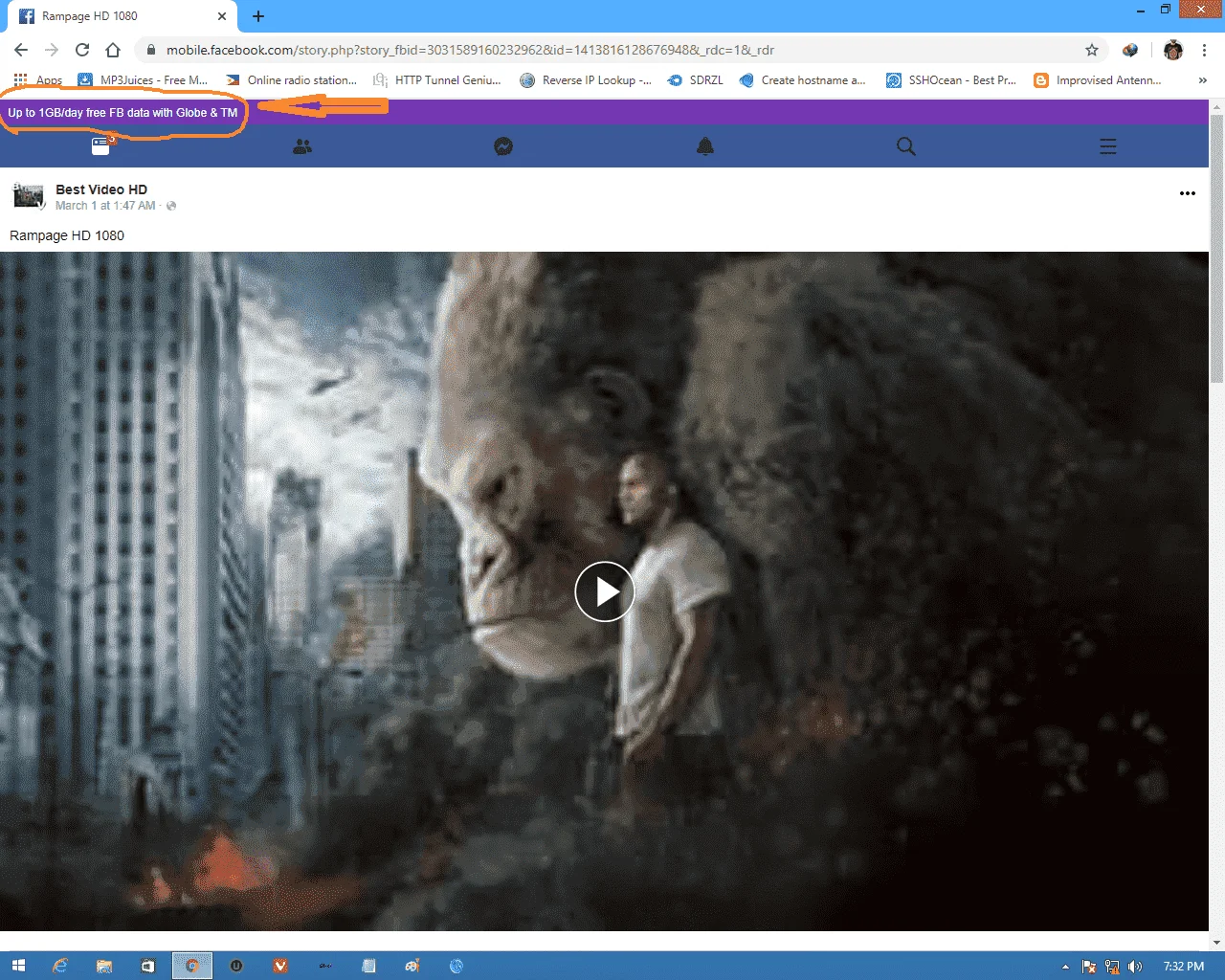Open the Improvised Antenna bookmark
The width and height of the screenshot is (1225, 980).
pyautogui.click(x=1098, y=80)
